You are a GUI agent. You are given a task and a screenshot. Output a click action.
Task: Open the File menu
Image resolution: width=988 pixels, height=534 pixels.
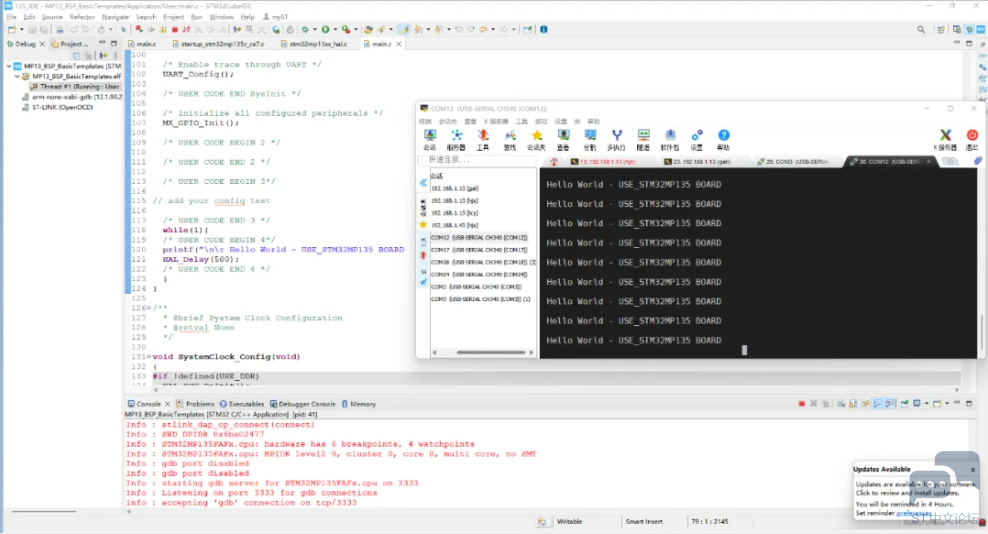pos(11,17)
